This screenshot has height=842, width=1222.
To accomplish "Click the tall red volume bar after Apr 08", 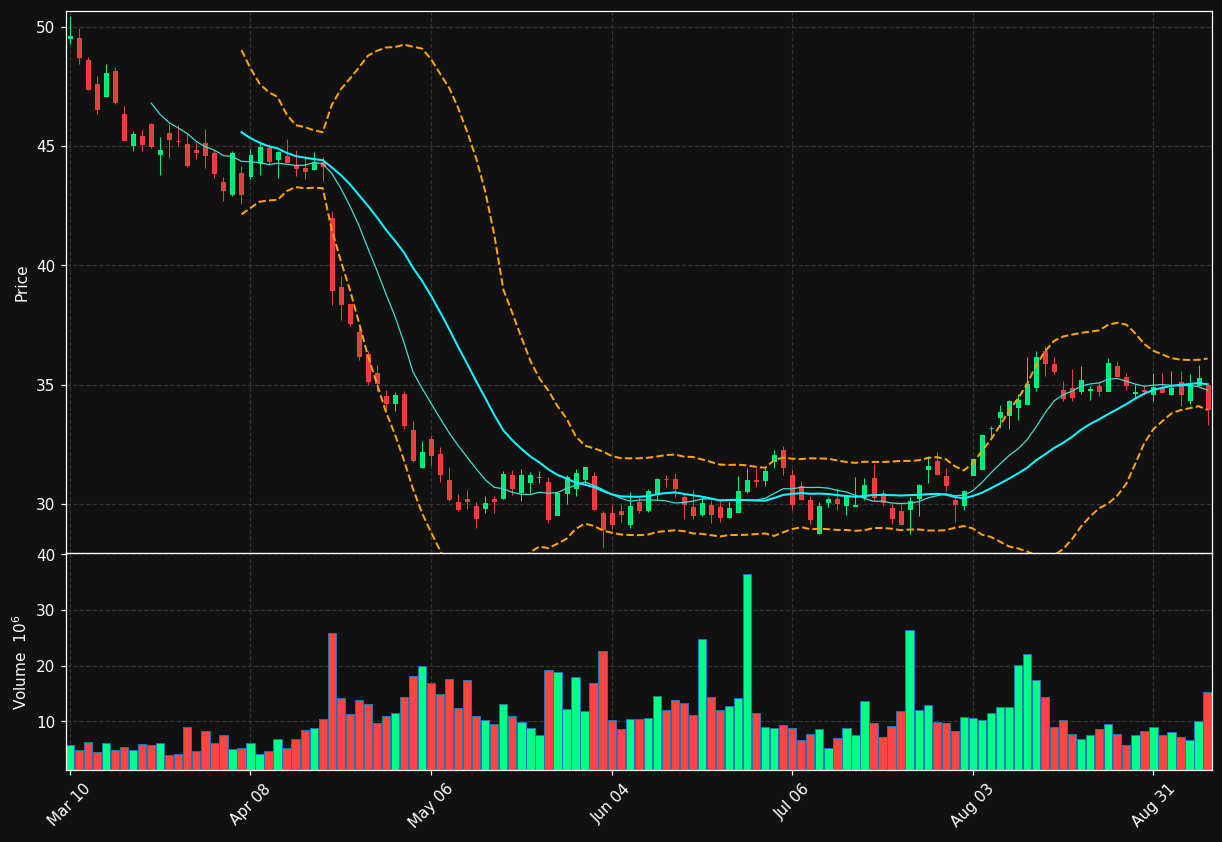I will 332,701.
